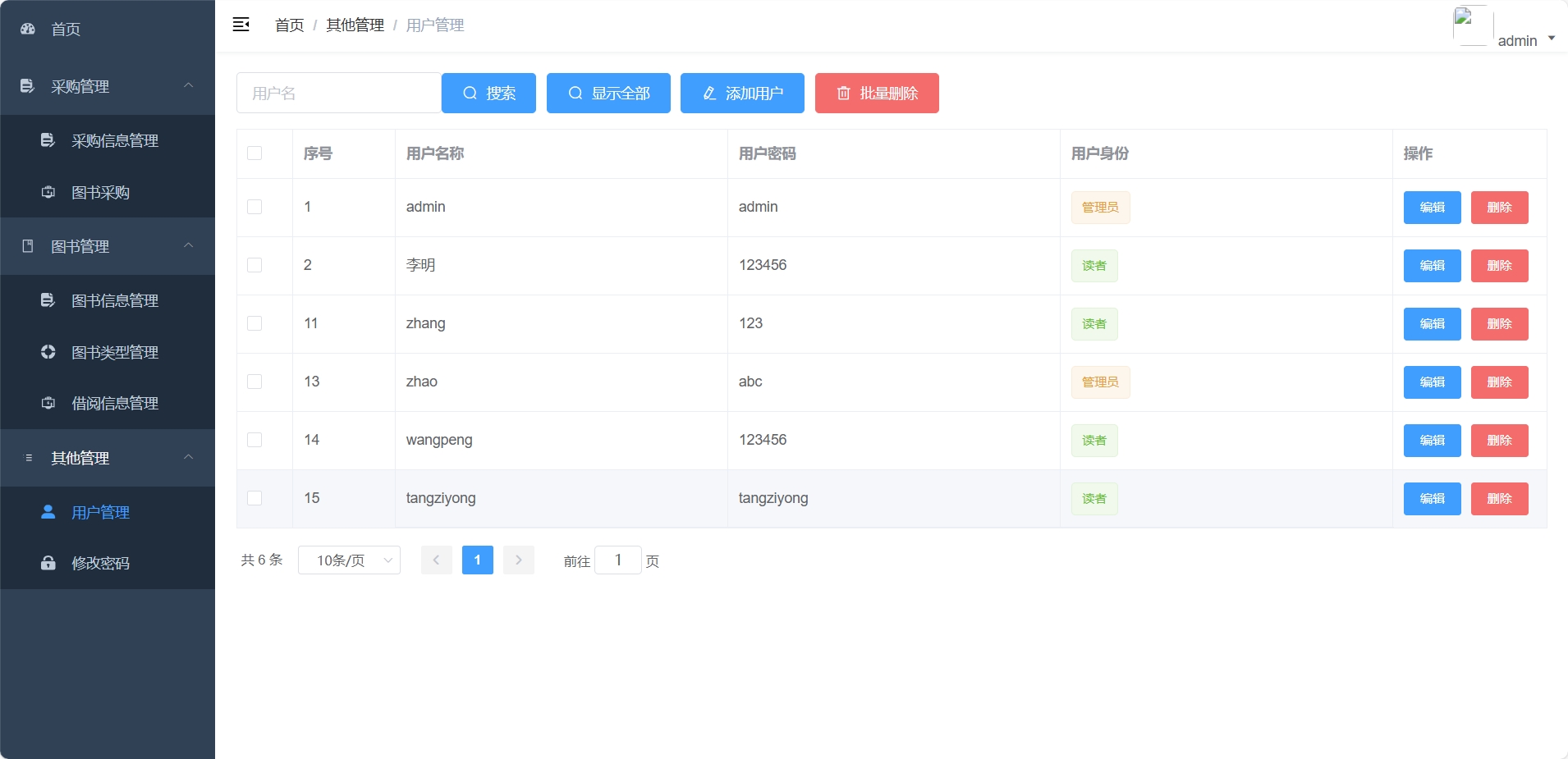This screenshot has width=1568, height=759.
Task: Delete the zhao user row
Action: 1499,382
